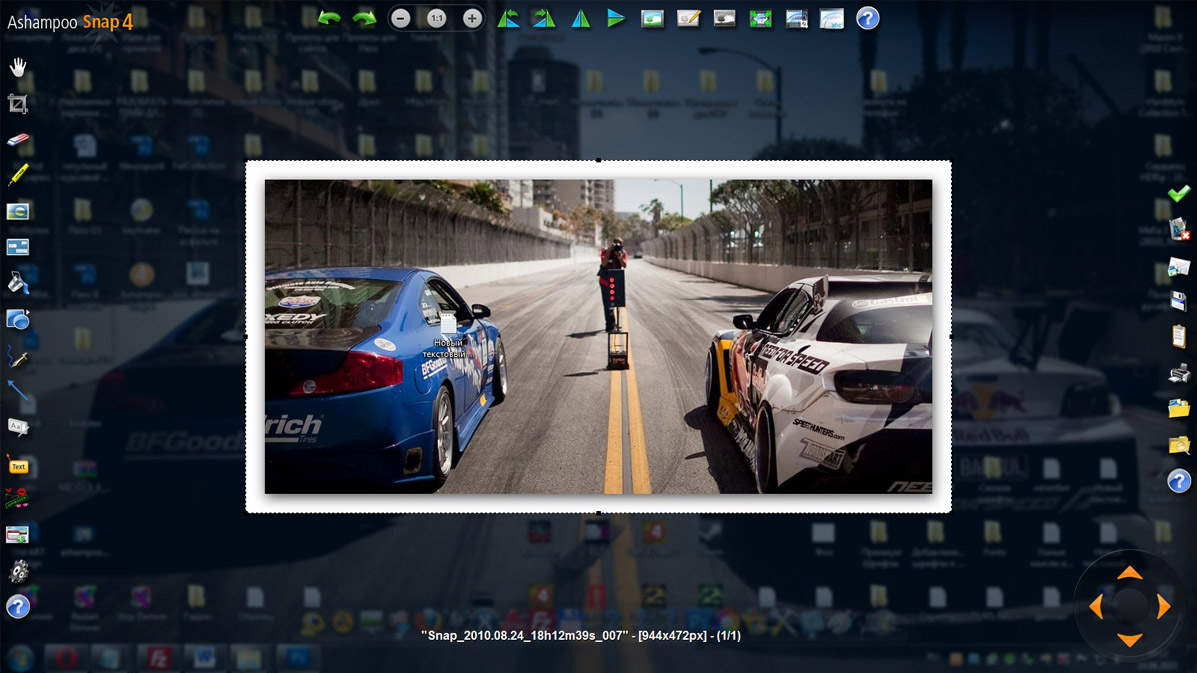
Task: Select the Shapes drawing tool
Action: point(18,319)
